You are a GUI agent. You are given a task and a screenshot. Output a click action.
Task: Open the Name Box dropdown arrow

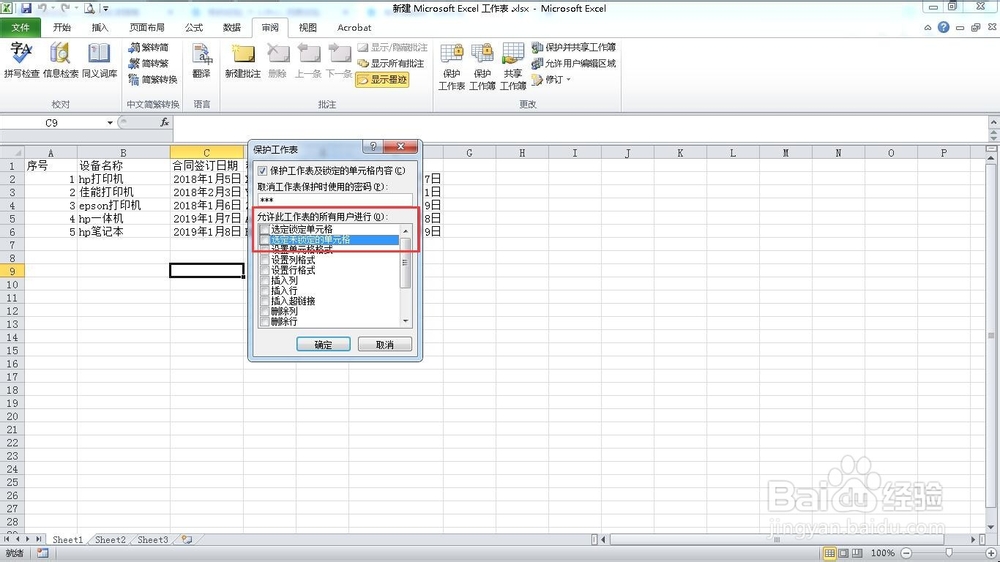(x=110, y=122)
